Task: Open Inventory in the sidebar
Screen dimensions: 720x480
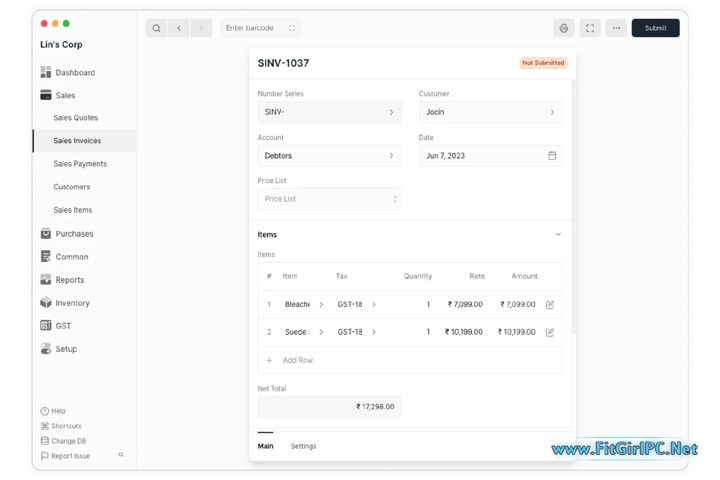Action: (72, 303)
